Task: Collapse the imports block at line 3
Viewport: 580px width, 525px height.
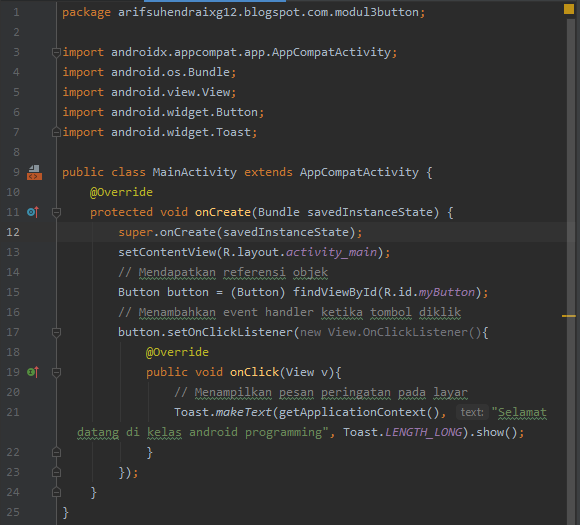Action: [x=56, y=53]
